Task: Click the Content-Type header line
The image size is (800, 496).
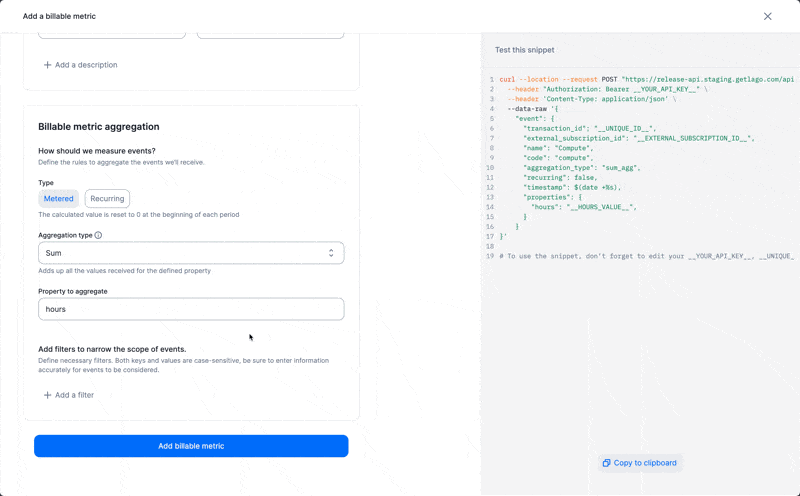Action: pos(592,99)
